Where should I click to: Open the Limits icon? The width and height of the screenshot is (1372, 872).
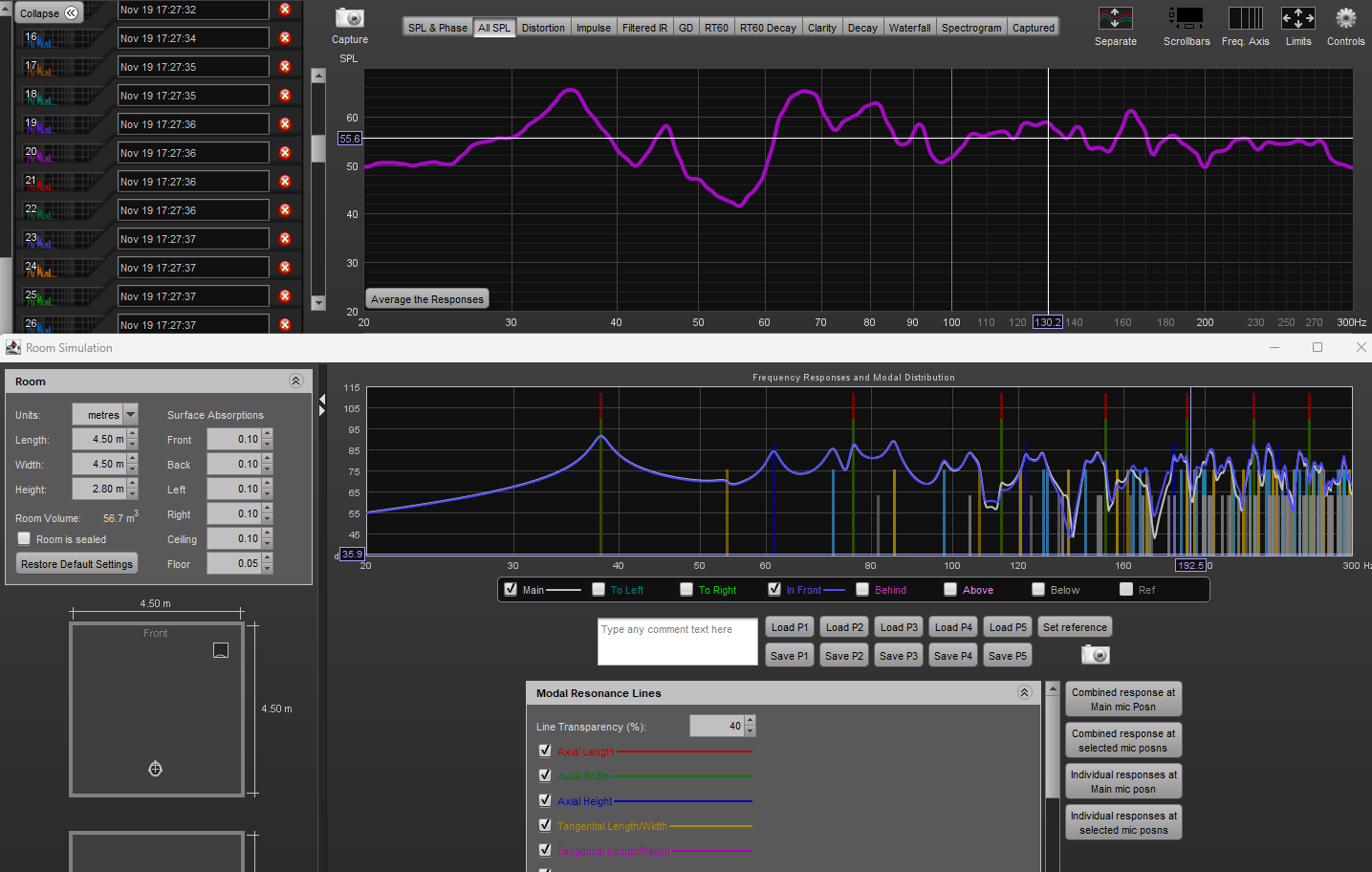pyautogui.click(x=1298, y=18)
